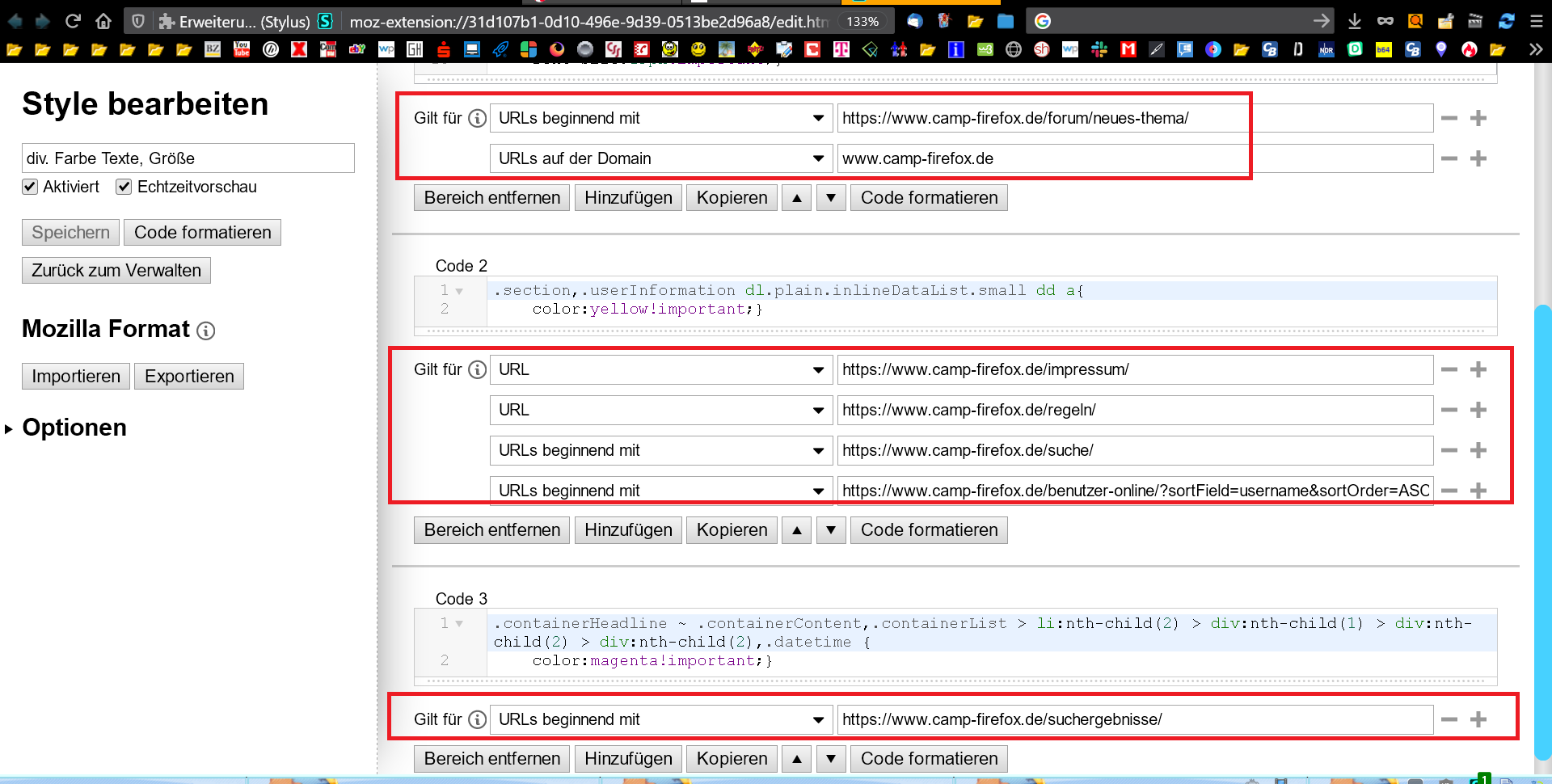Screen dimensions: 1552x784
Task: Open the YouTube bookmark in the bookmarks bar
Action: click(x=242, y=49)
